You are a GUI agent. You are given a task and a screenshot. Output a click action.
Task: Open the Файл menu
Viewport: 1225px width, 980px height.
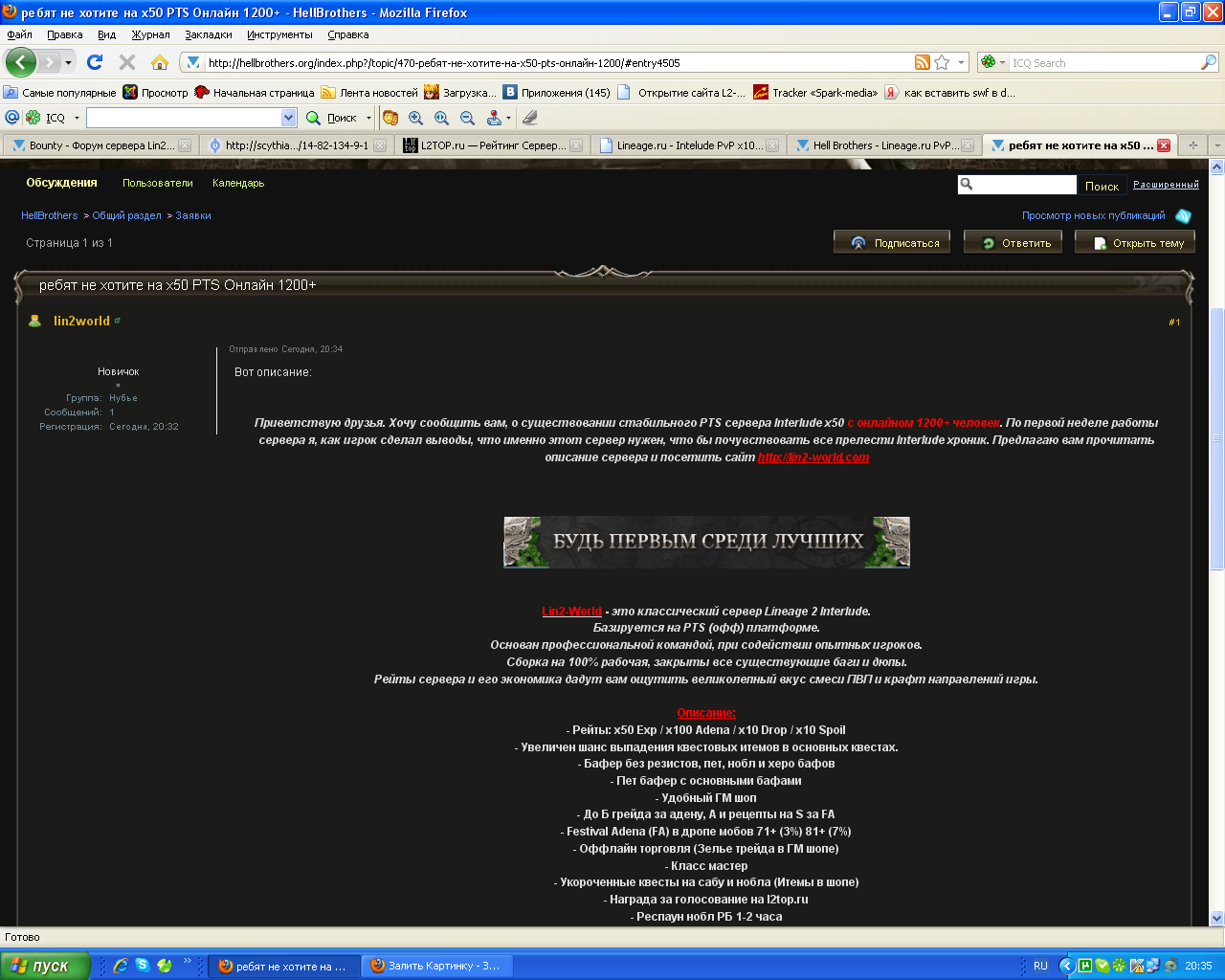(19, 34)
